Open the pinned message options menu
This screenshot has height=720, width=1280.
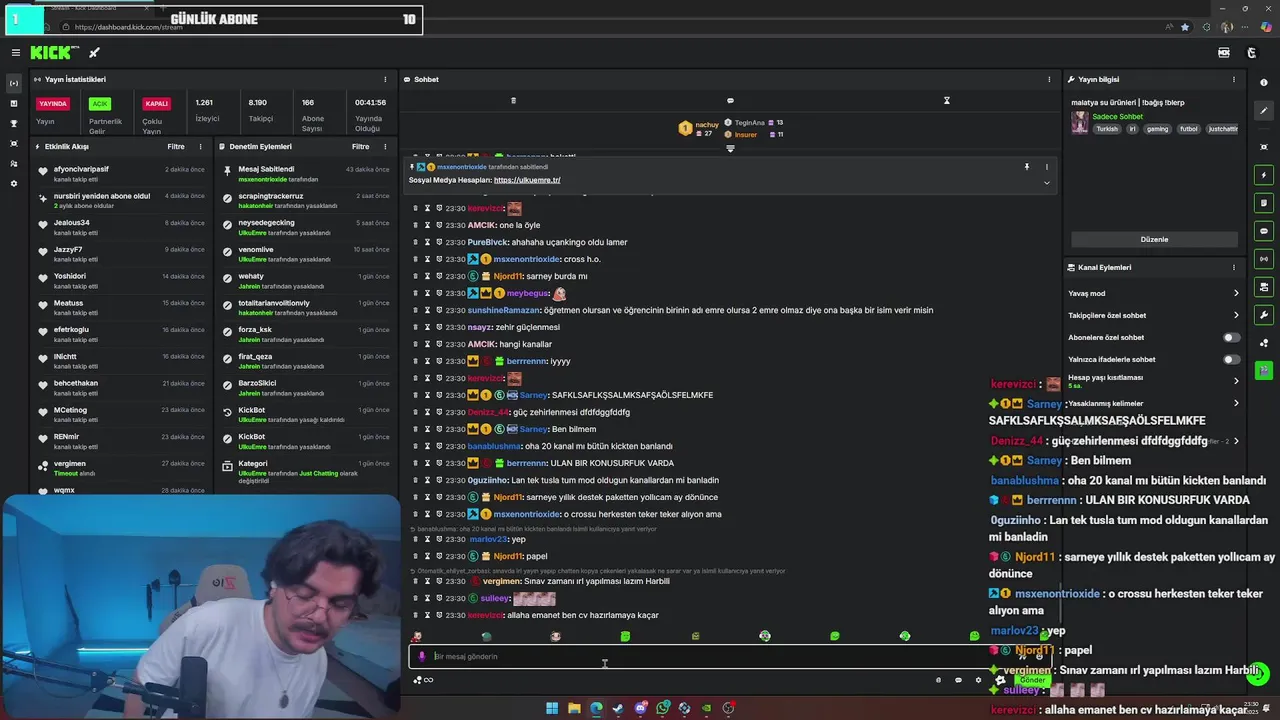click(1047, 167)
